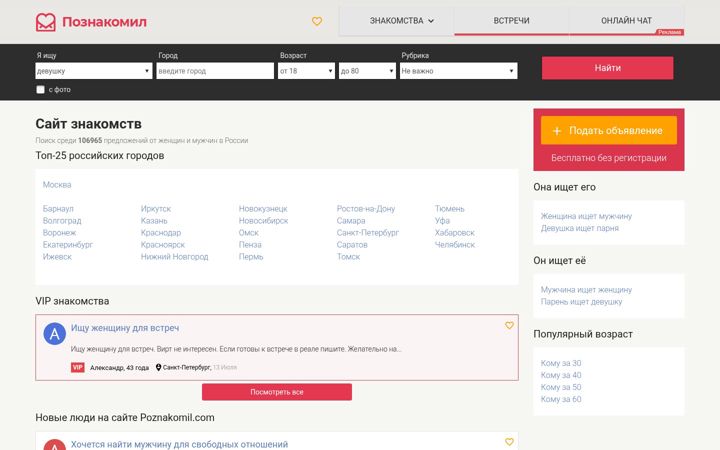This screenshot has height=450, width=720.
Task: Open the Томск city link
Action: 348,257
